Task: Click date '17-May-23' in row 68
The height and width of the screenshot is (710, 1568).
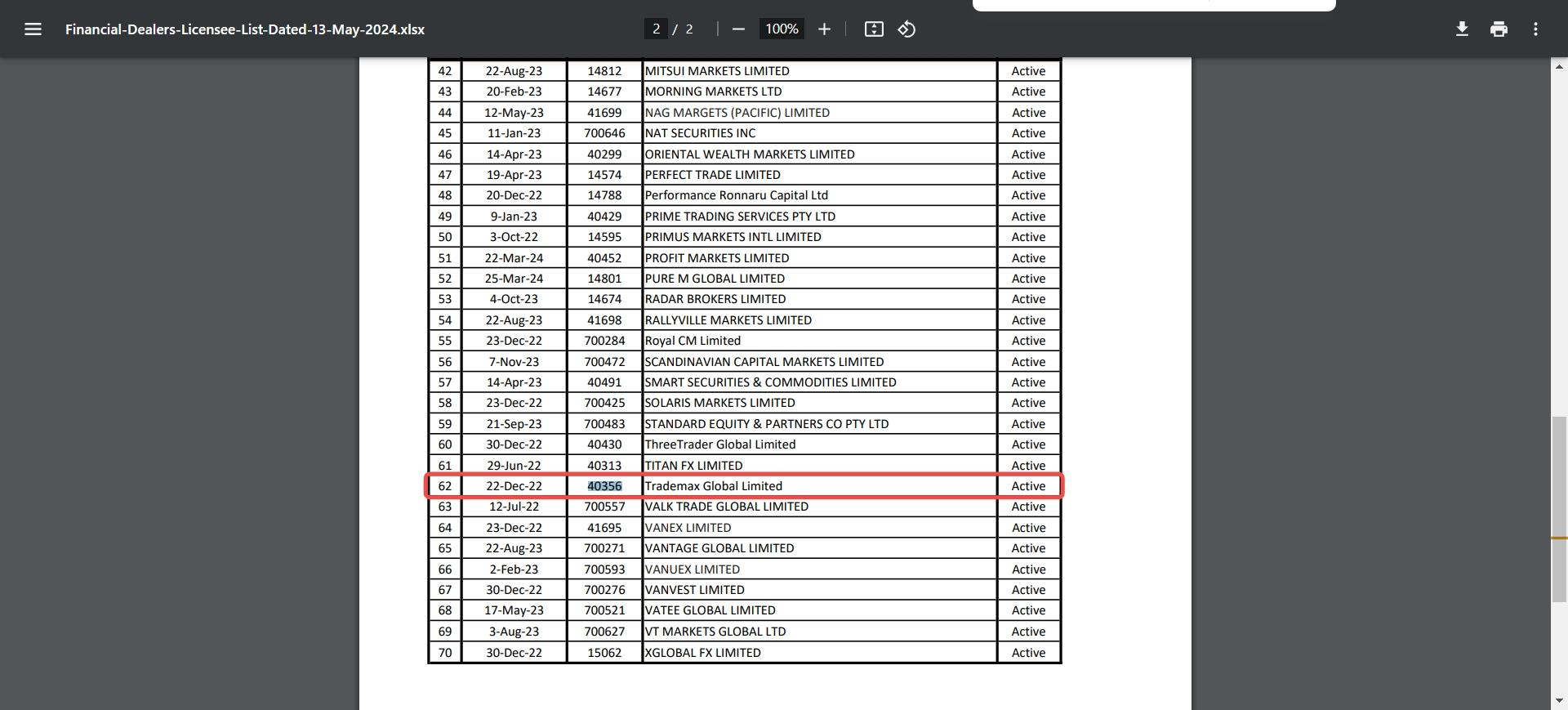Action: point(514,610)
